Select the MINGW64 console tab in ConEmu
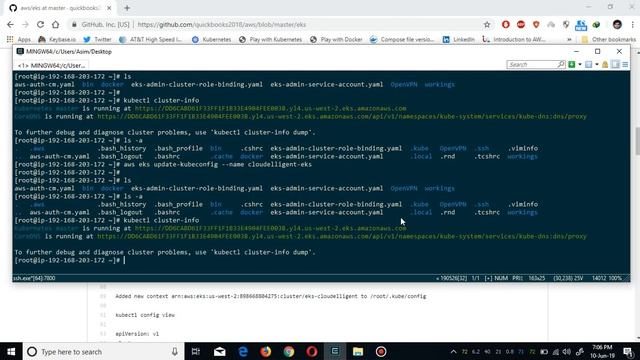 coord(51,65)
